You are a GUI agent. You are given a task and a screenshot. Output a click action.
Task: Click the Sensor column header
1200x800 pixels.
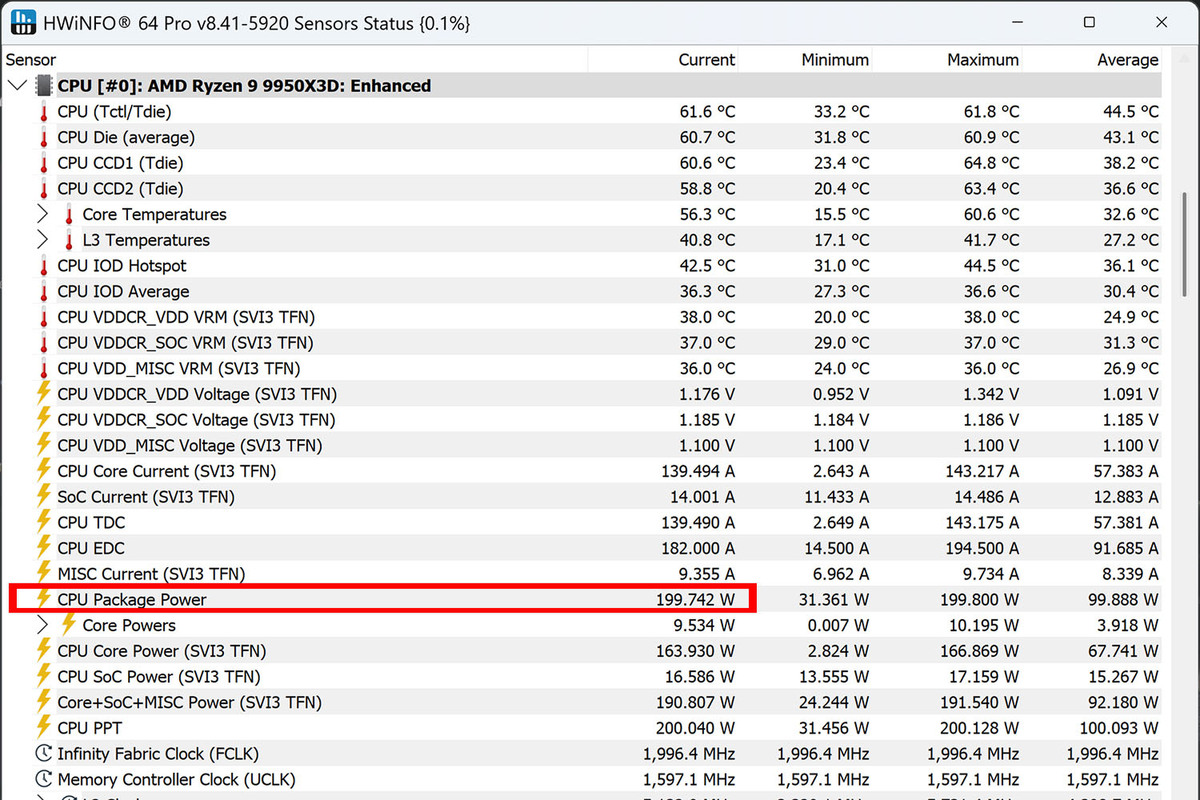coord(32,60)
